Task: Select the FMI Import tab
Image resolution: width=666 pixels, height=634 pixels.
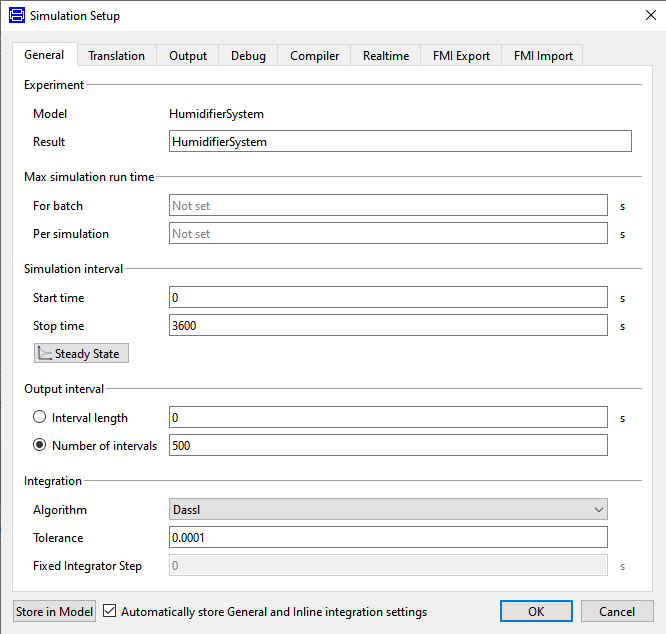Action: click(x=542, y=56)
